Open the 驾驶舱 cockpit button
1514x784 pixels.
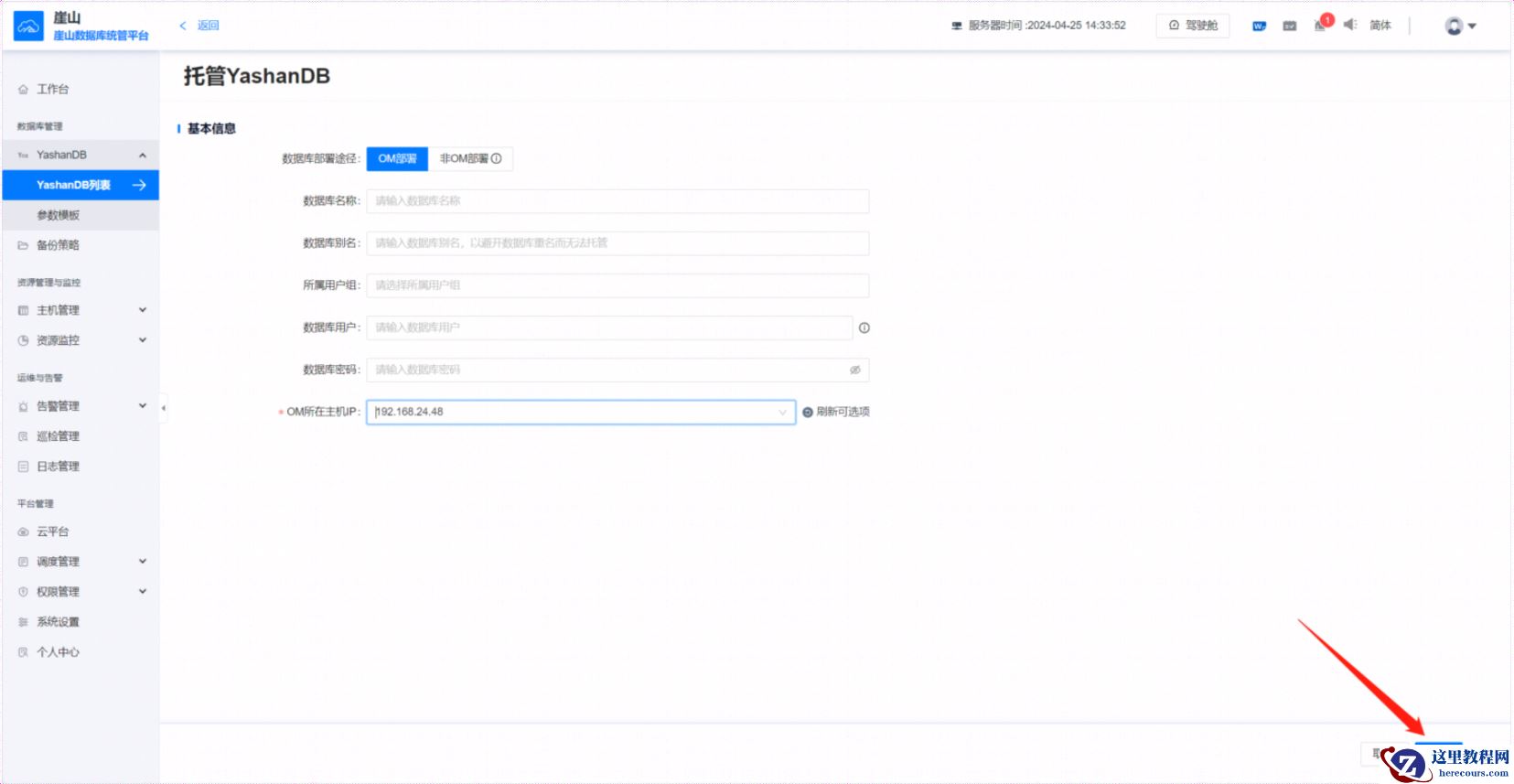(x=1193, y=26)
